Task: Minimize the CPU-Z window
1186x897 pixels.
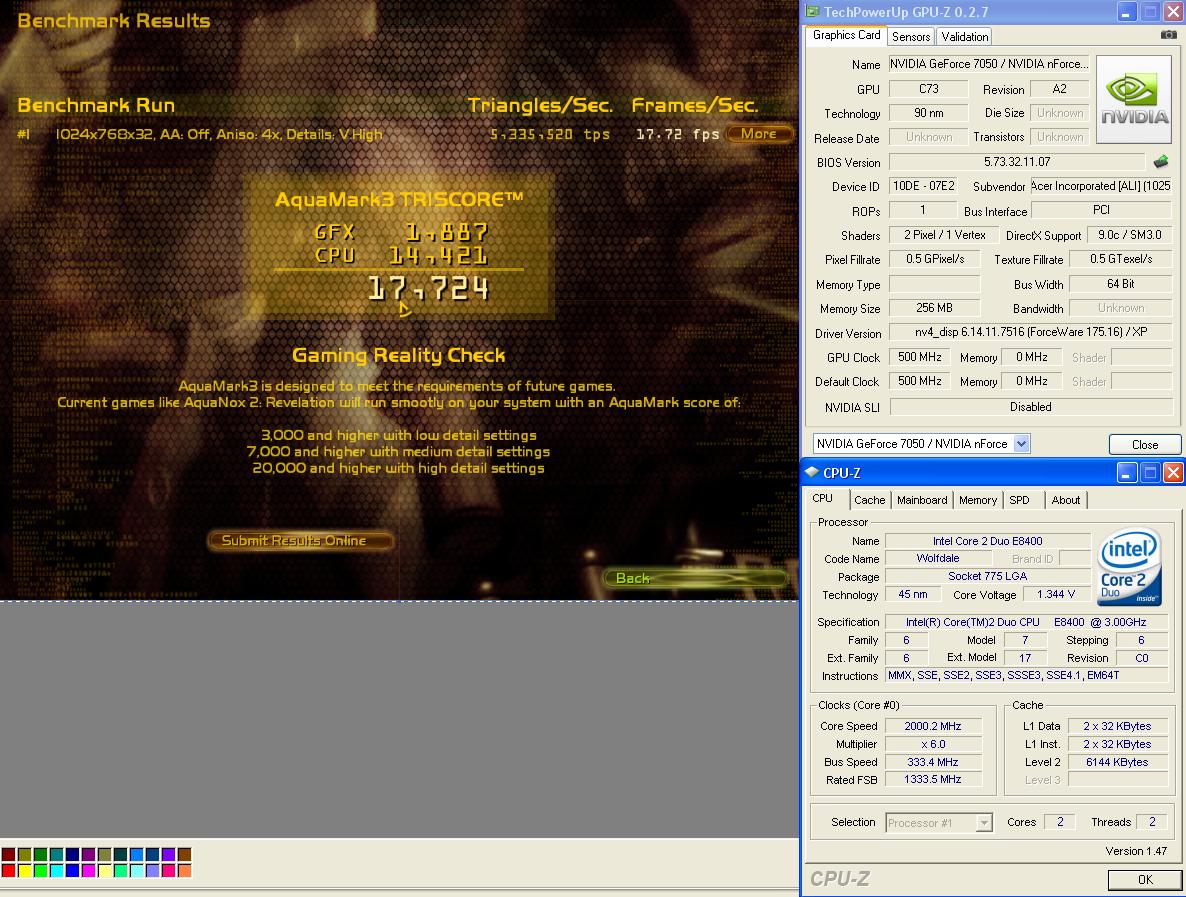Action: pos(1126,473)
